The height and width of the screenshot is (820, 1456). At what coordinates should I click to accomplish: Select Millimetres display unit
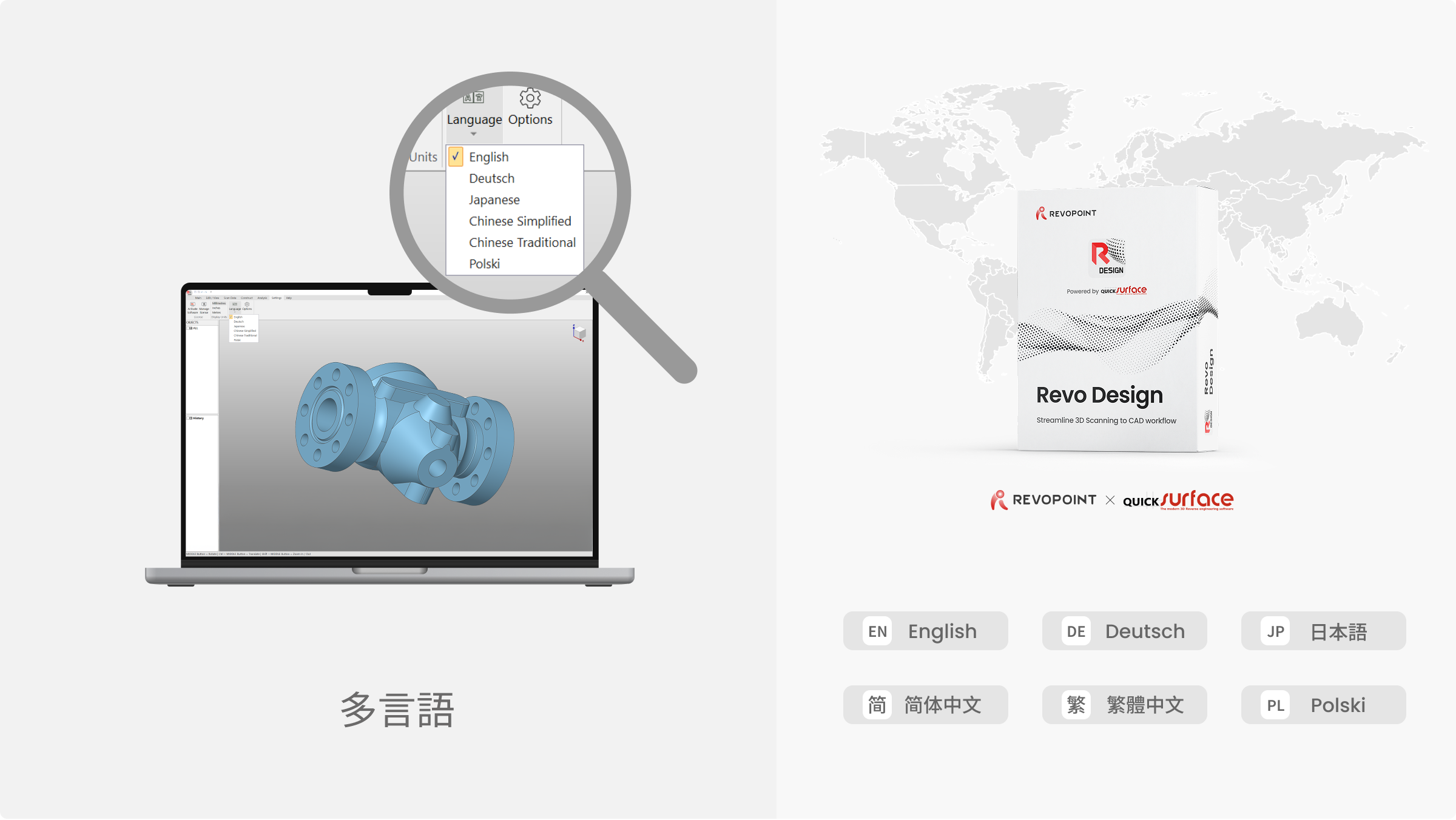point(219,303)
